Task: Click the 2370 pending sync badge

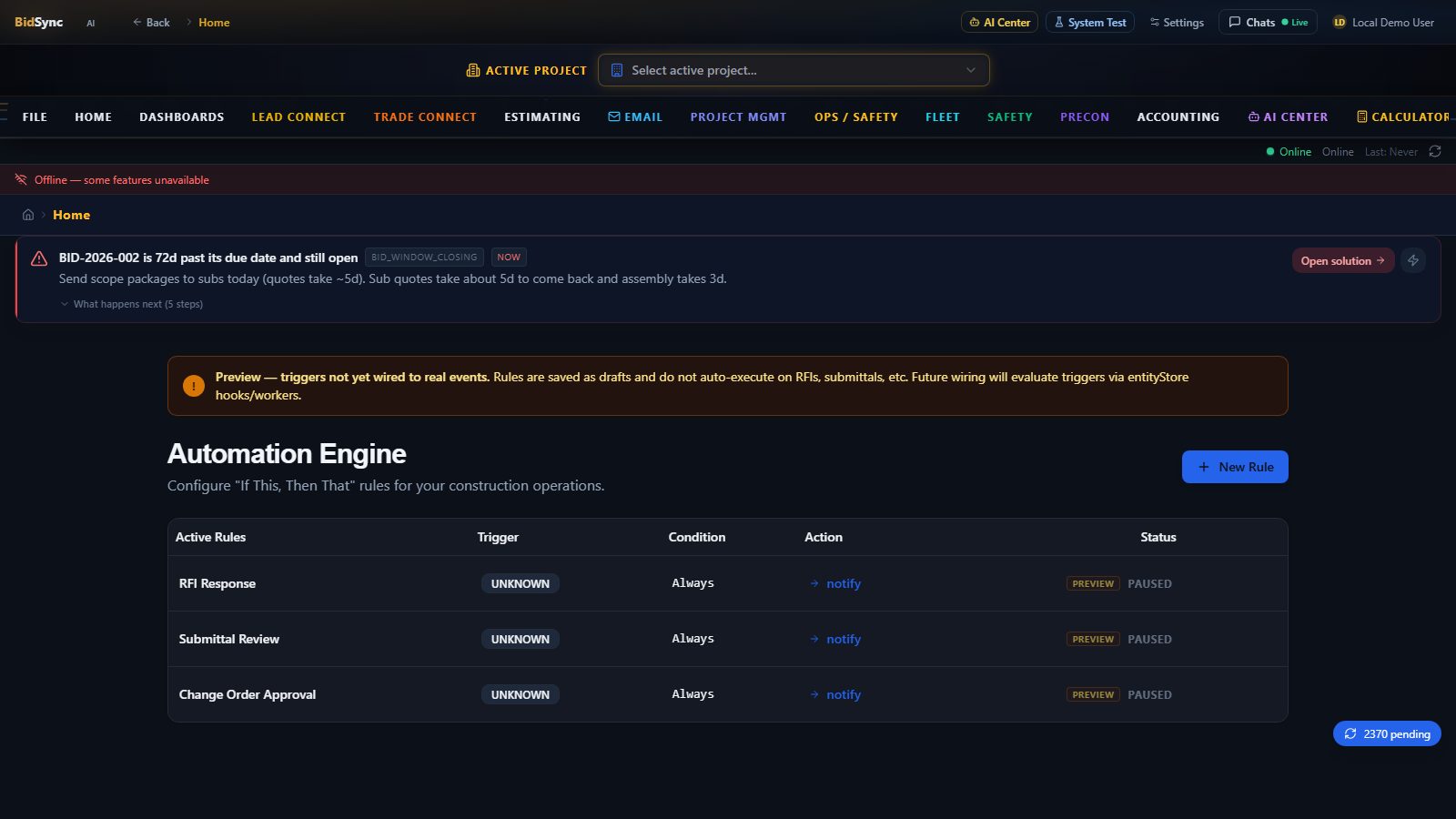Action: 1387,733
